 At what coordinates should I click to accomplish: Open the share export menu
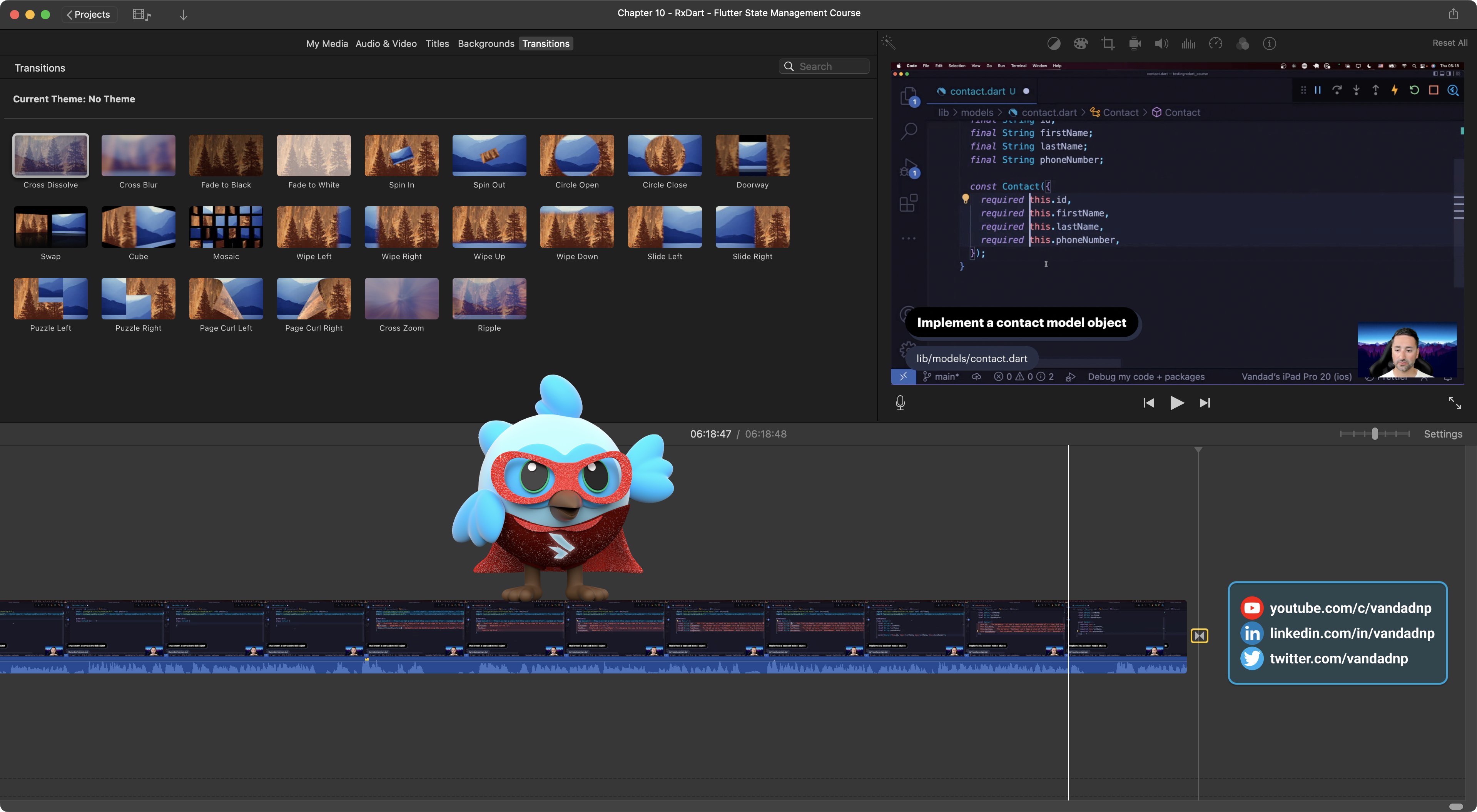pyautogui.click(x=1453, y=14)
